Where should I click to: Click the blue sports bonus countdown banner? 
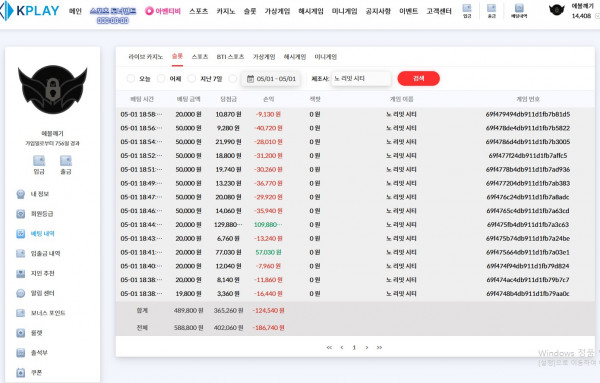click(112, 15)
